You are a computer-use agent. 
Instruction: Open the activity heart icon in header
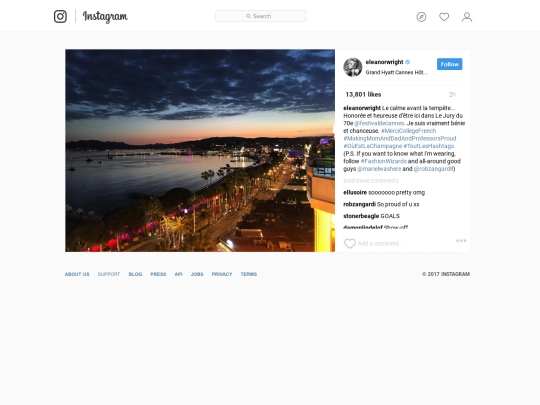[x=444, y=17]
